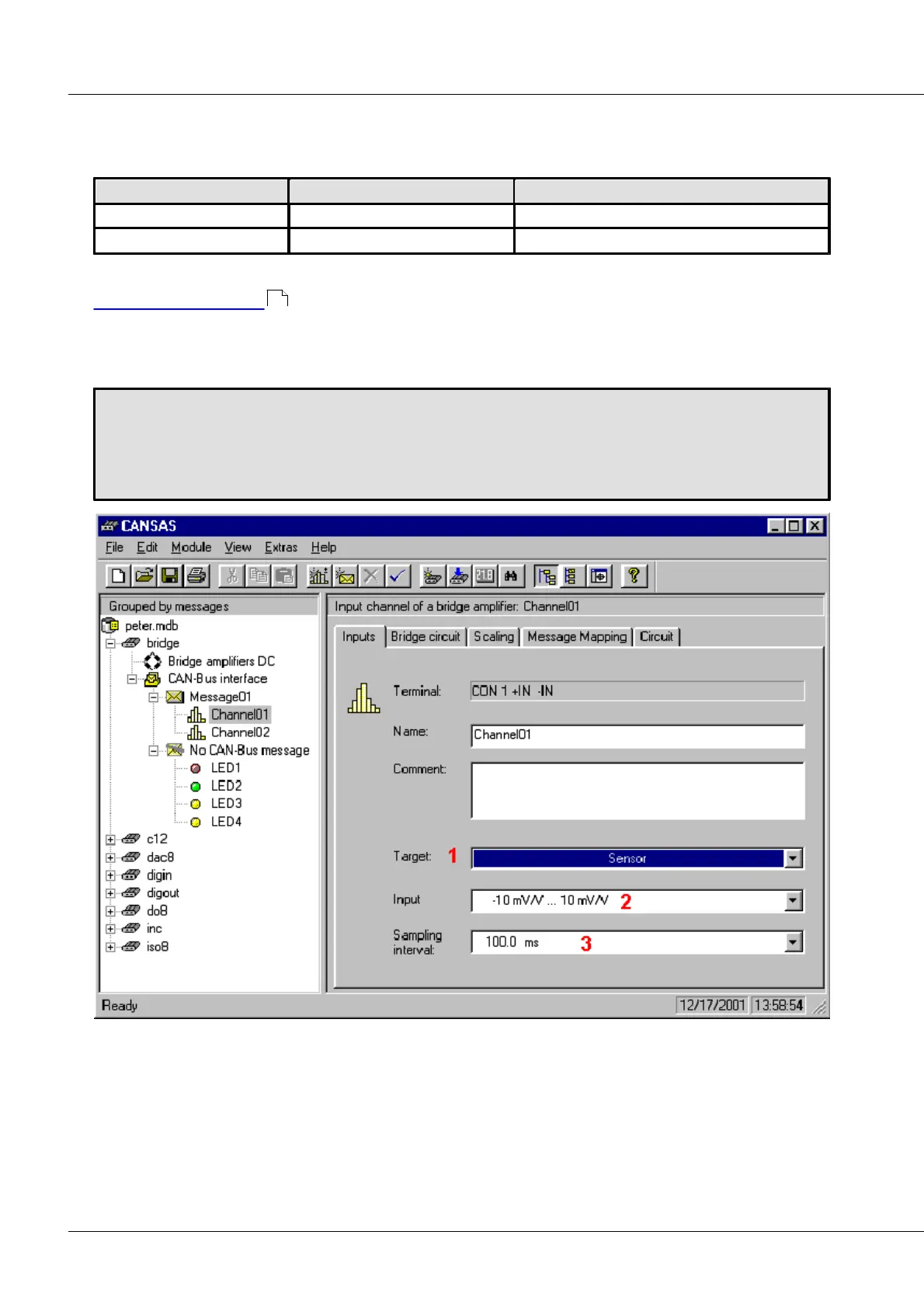The height and width of the screenshot is (1308, 924).
Task: Click the Grouped by messages header
Action: click(x=209, y=606)
